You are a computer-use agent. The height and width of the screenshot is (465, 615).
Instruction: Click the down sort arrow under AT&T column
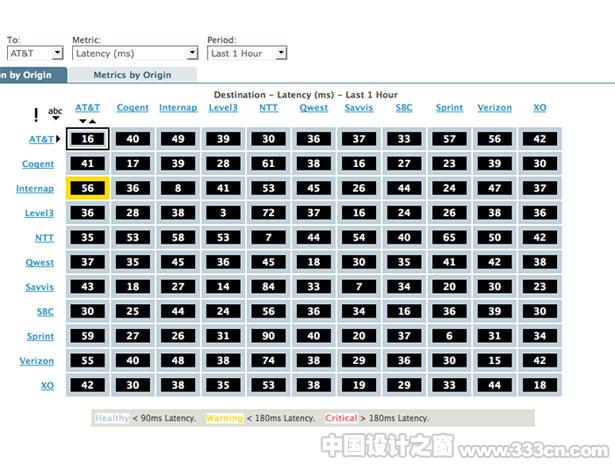82,121
